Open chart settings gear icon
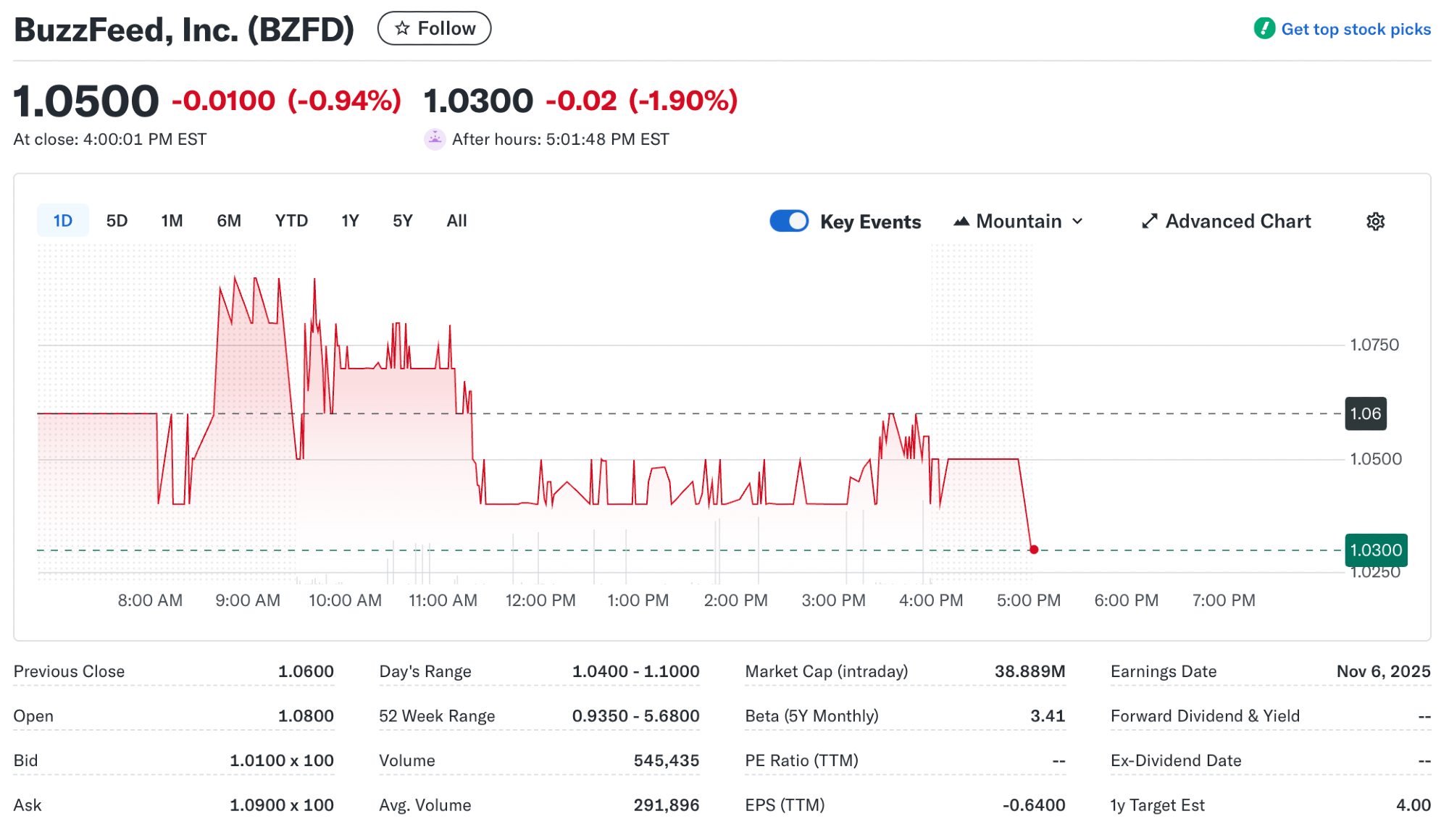Image resolution: width=1449 pixels, height=840 pixels. [1375, 222]
